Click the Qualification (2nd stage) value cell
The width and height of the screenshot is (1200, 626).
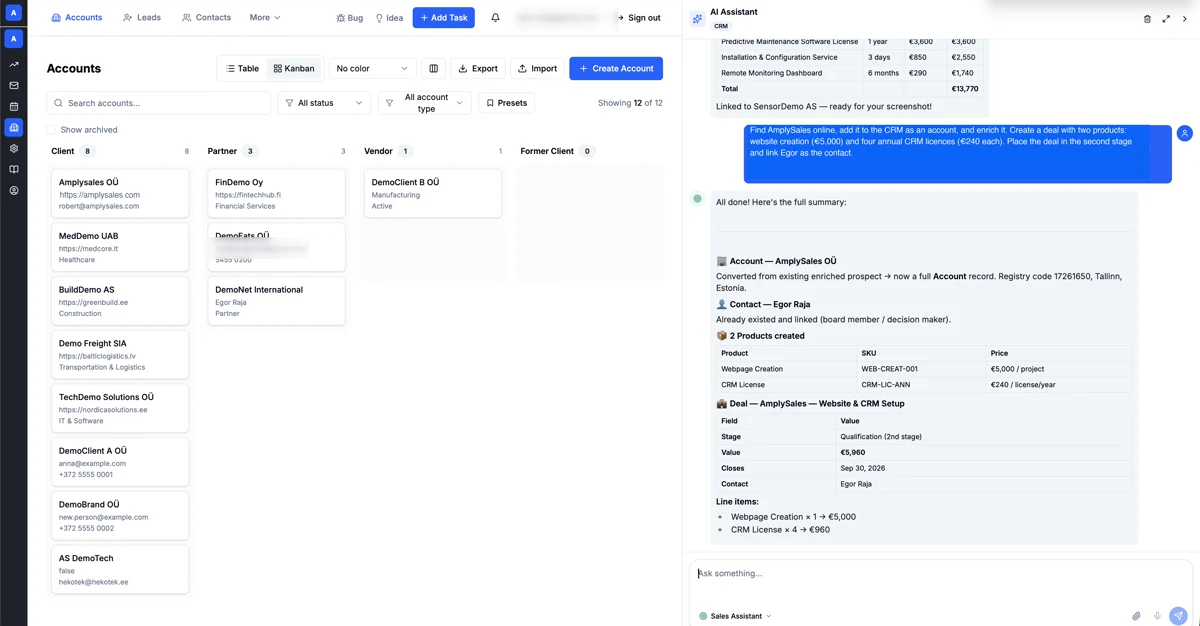[986, 437]
